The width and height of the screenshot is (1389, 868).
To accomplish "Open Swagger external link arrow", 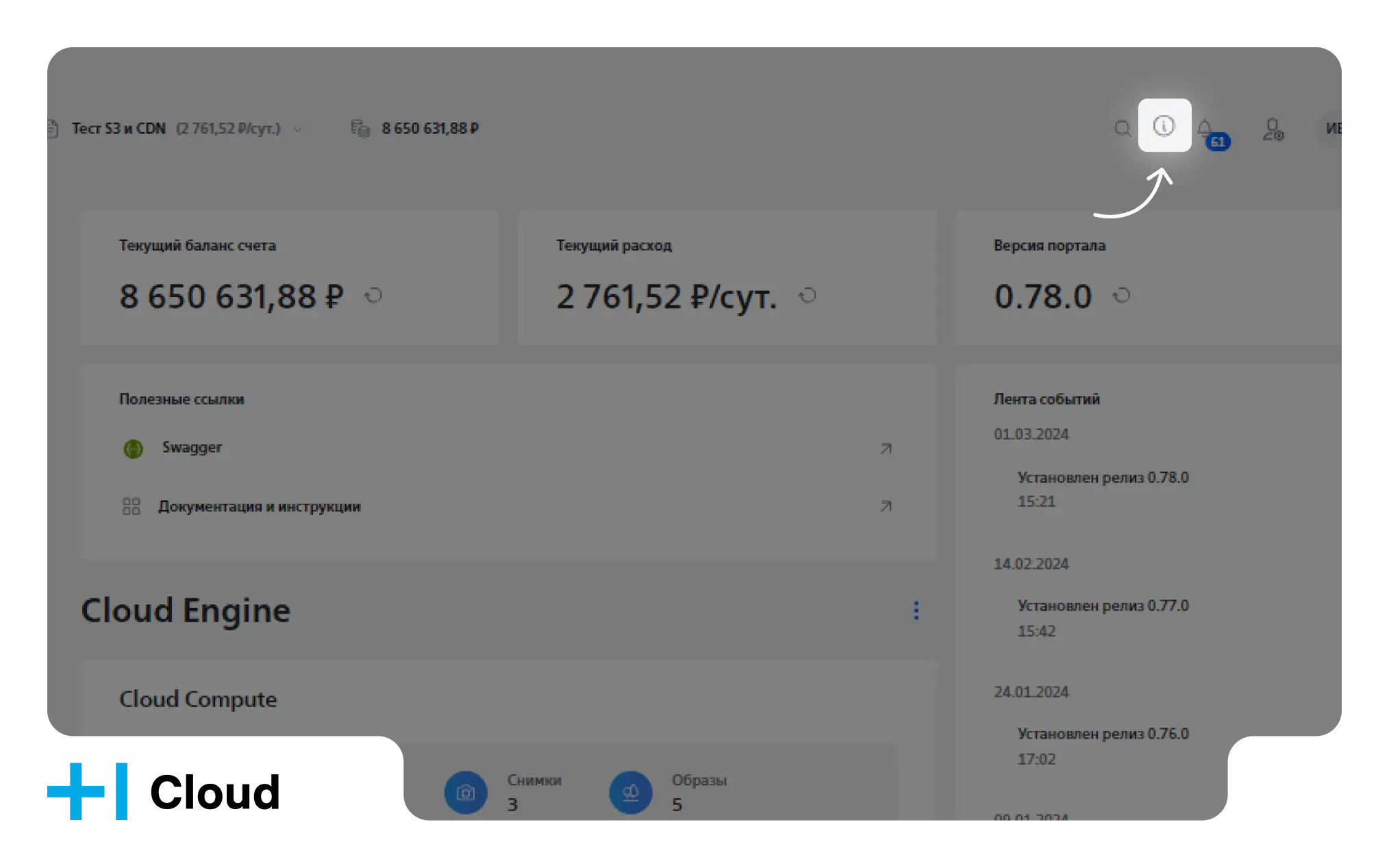I will click(886, 448).
